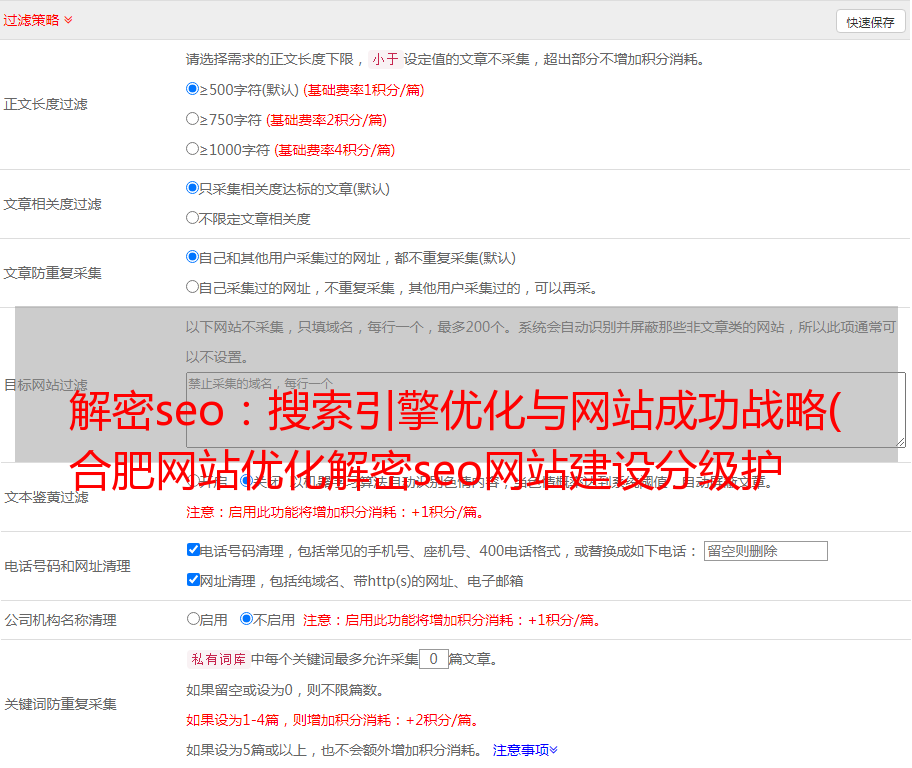The image size is (912, 768).
Task: Select 只采集相关度达标的文章 option
Action: pos(193,188)
